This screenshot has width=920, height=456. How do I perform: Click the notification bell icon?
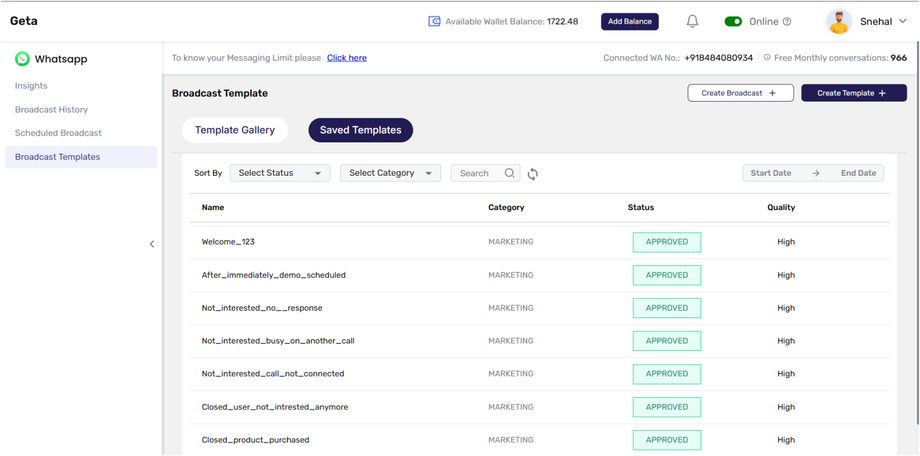(692, 21)
